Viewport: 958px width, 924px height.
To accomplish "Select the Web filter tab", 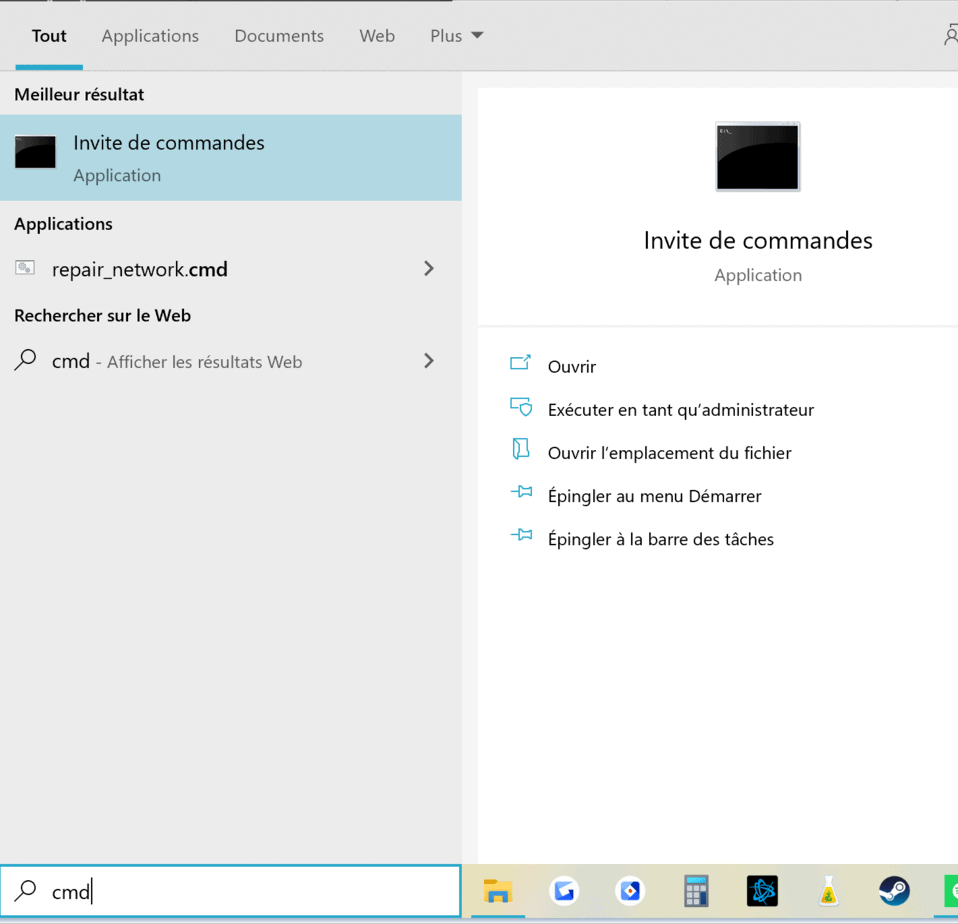I will tap(377, 36).
